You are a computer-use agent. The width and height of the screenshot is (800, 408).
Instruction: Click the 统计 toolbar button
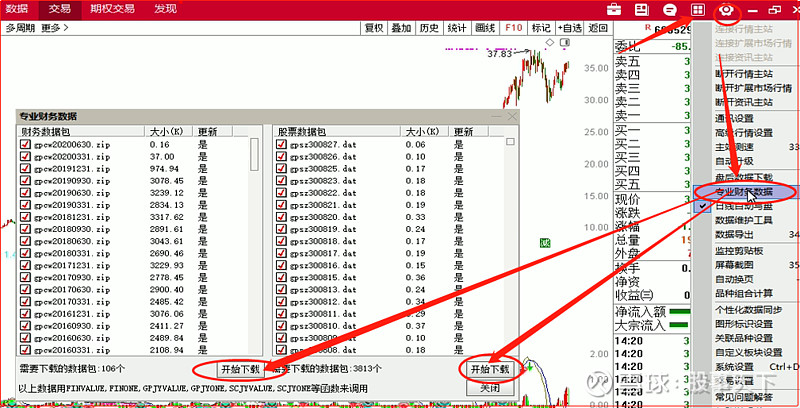(457, 28)
